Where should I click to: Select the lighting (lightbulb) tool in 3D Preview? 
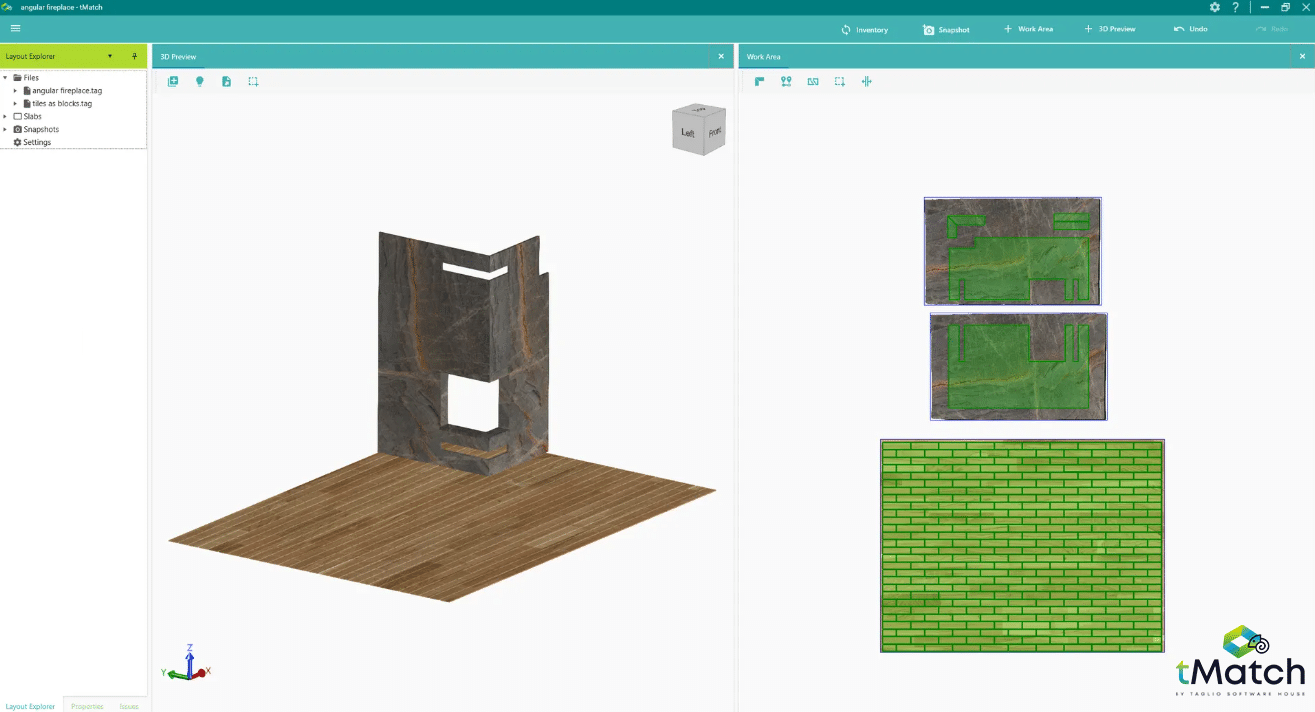pyautogui.click(x=199, y=81)
